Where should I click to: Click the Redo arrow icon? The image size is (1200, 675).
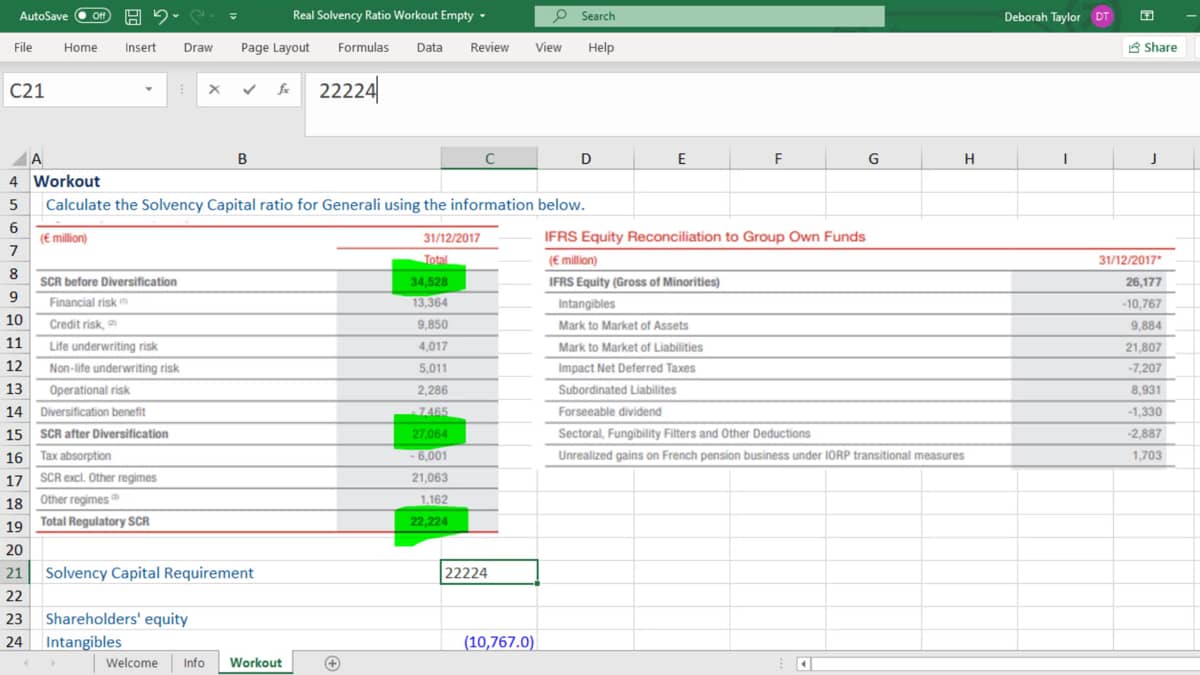198,16
